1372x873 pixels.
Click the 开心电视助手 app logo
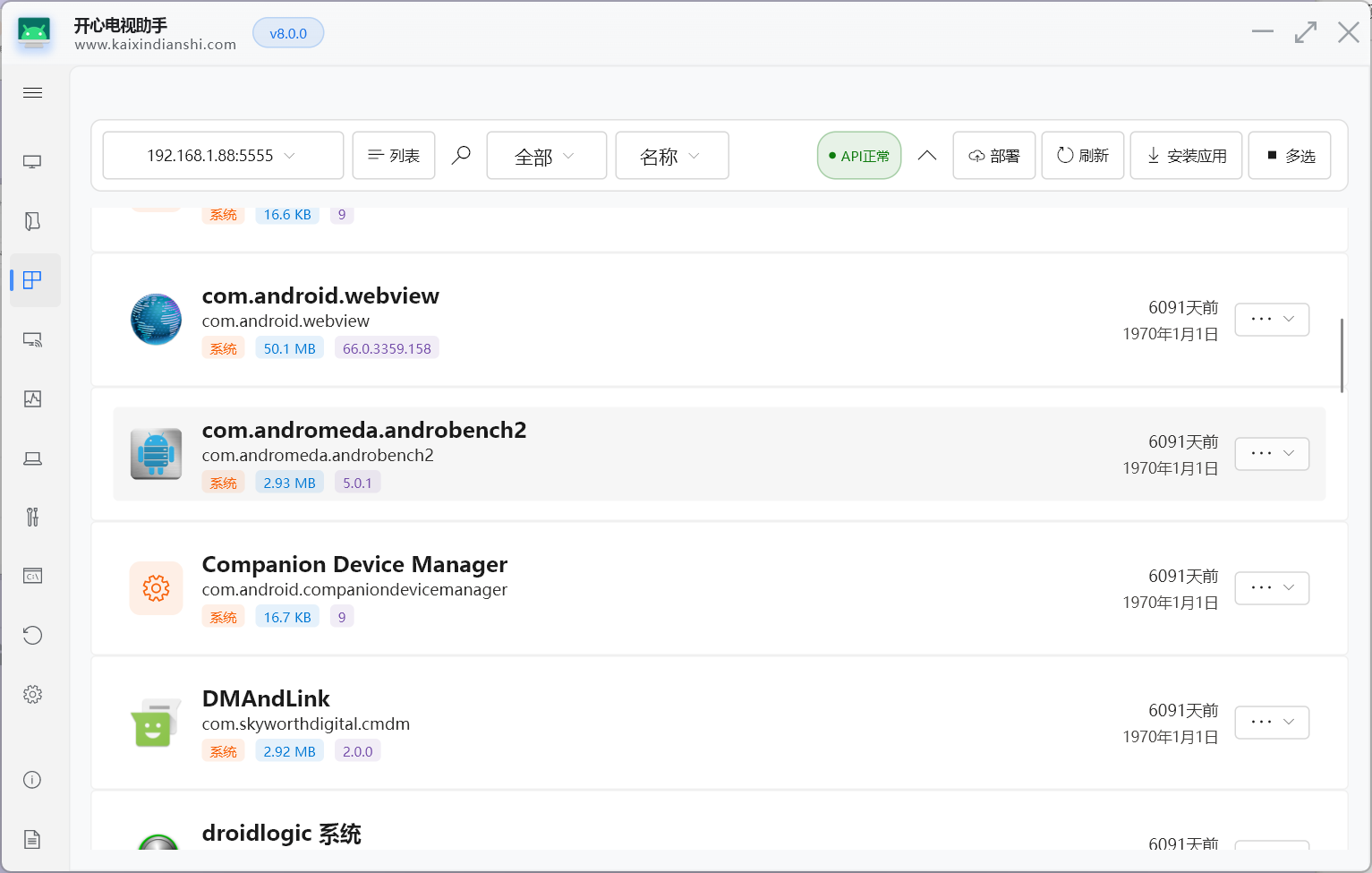click(x=34, y=34)
